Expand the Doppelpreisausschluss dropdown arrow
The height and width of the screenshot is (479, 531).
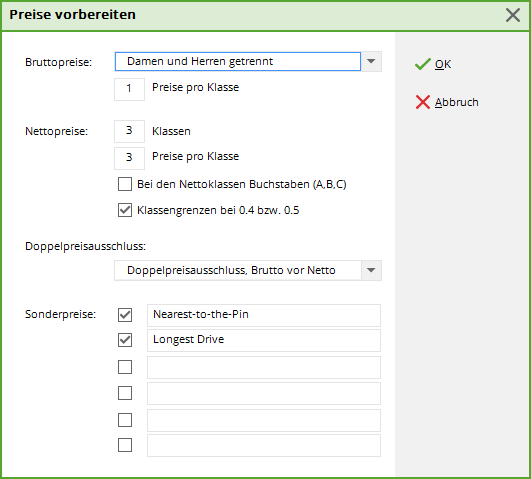(x=371, y=270)
